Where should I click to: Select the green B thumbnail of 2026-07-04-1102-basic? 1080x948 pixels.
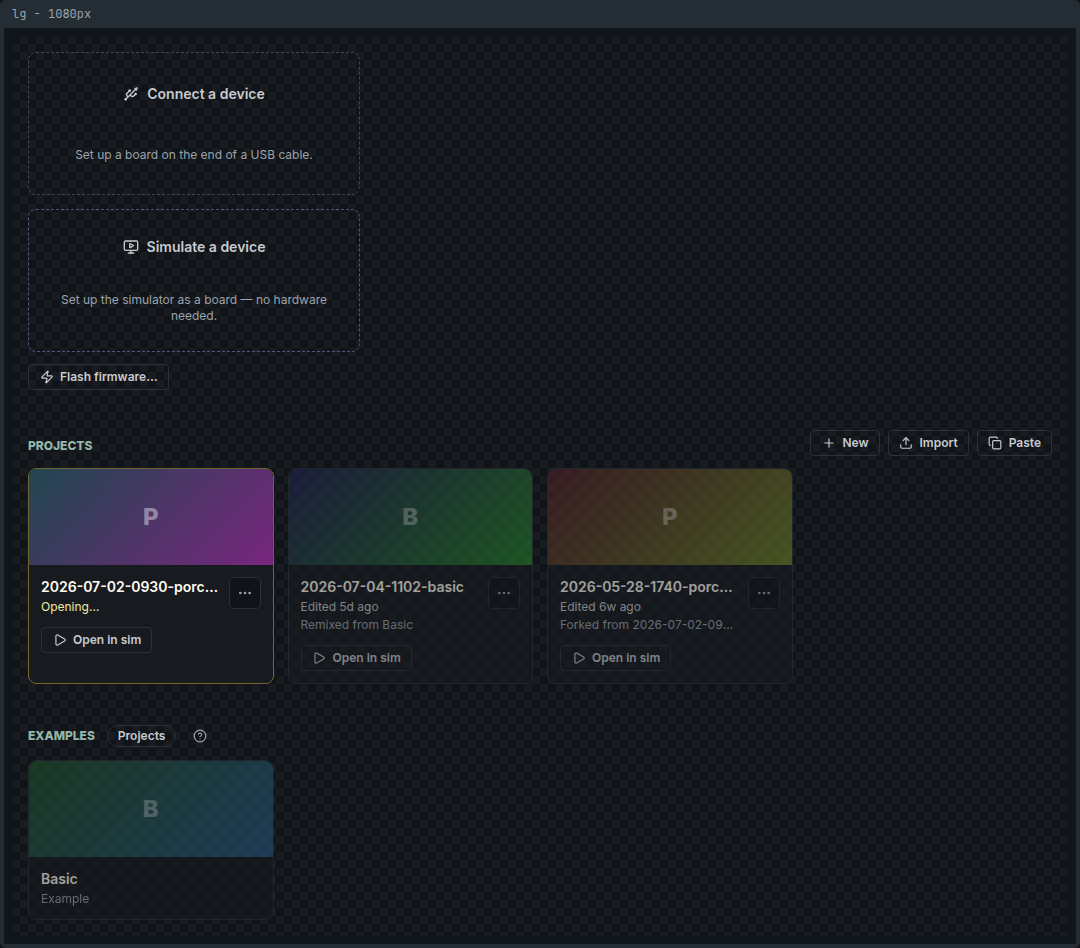(x=411, y=517)
